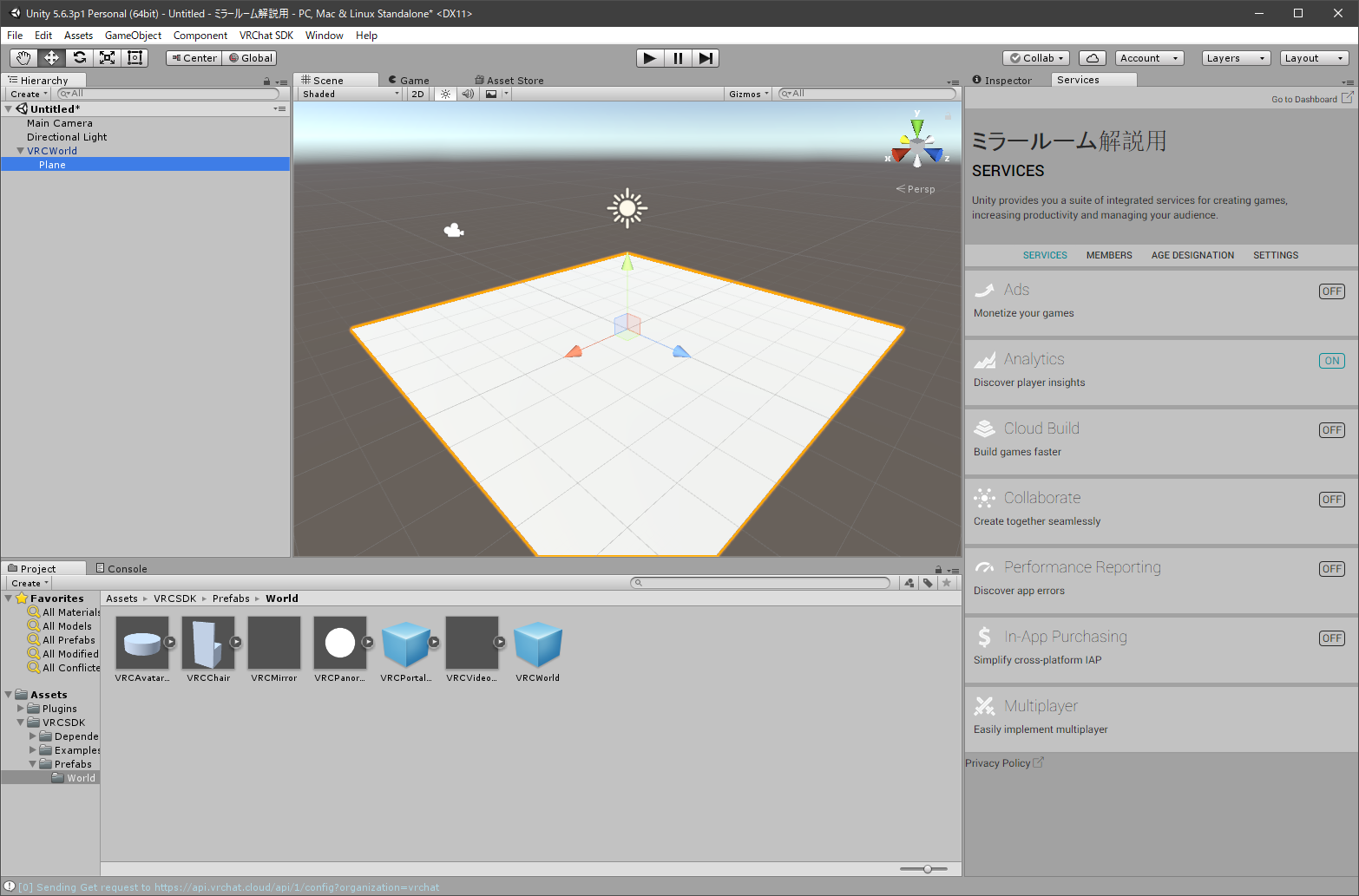Open the Account dropdown

click(1149, 58)
